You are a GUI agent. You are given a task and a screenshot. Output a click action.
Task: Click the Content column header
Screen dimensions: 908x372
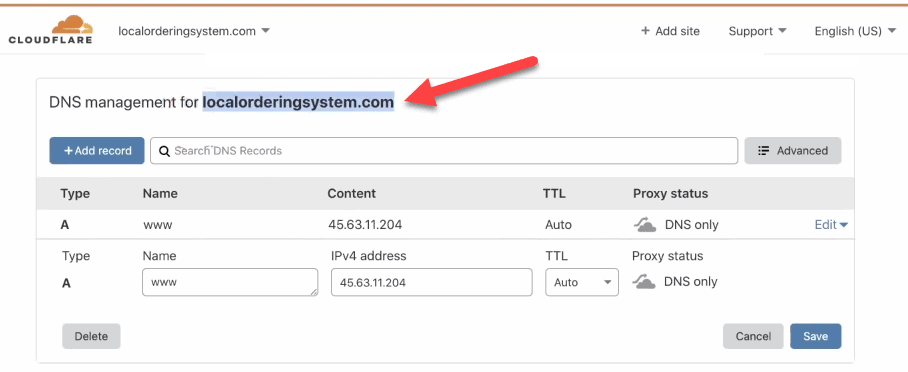352,194
